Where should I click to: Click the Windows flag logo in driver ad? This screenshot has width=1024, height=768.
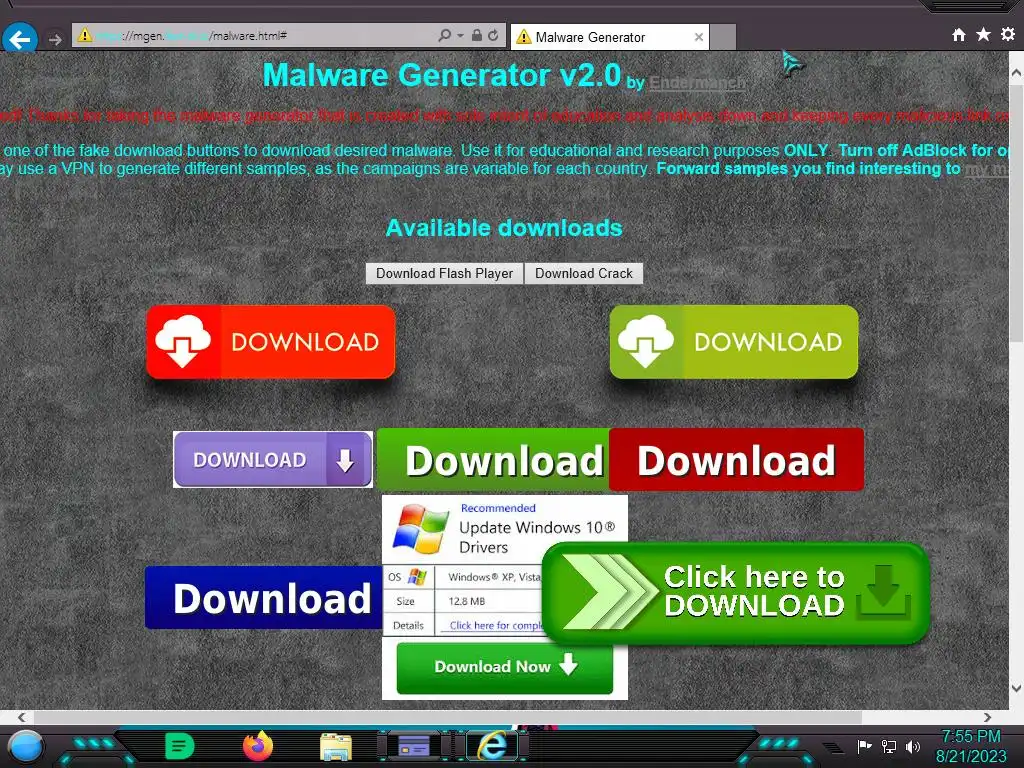(x=421, y=528)
